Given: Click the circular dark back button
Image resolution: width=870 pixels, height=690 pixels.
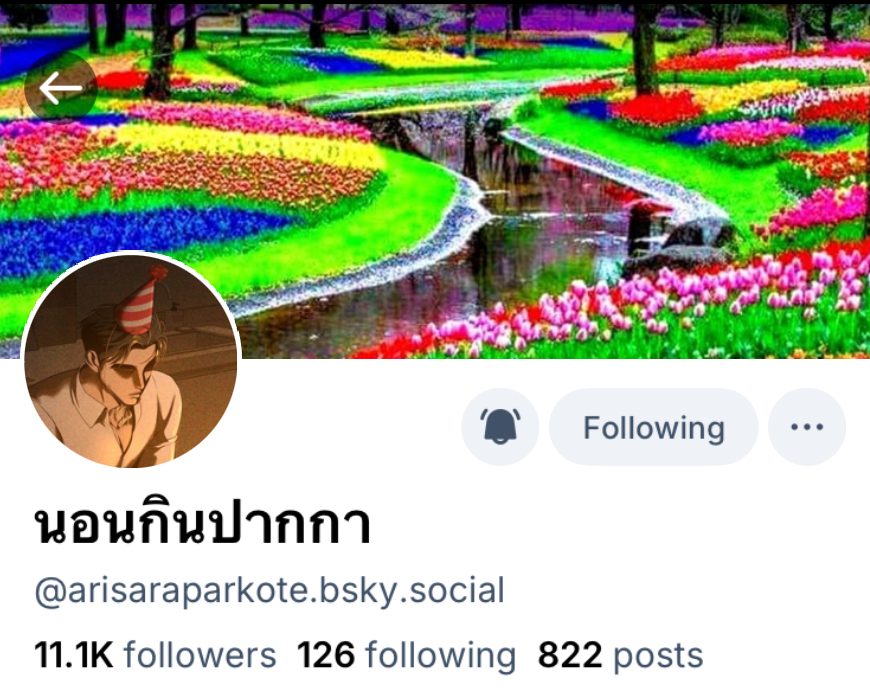Looking at the screenshot, I should pos(60,88).
